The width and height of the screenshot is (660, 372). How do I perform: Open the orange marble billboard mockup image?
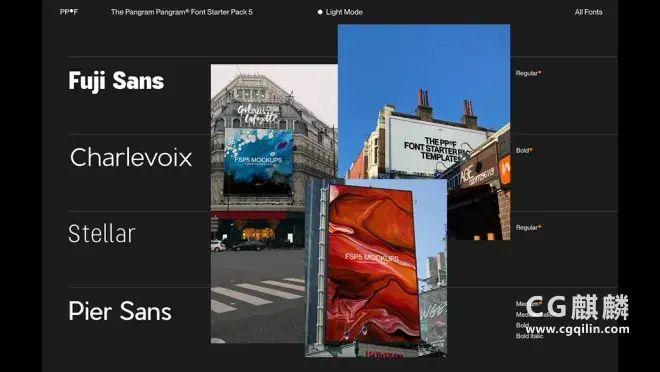click(x=375, y=269)
